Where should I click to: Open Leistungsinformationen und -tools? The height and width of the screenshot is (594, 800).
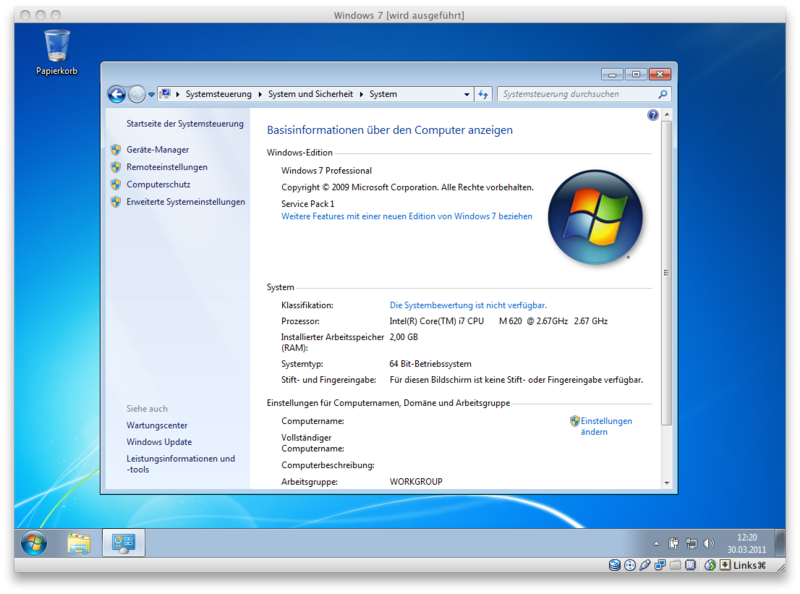[x=181, y=464]
